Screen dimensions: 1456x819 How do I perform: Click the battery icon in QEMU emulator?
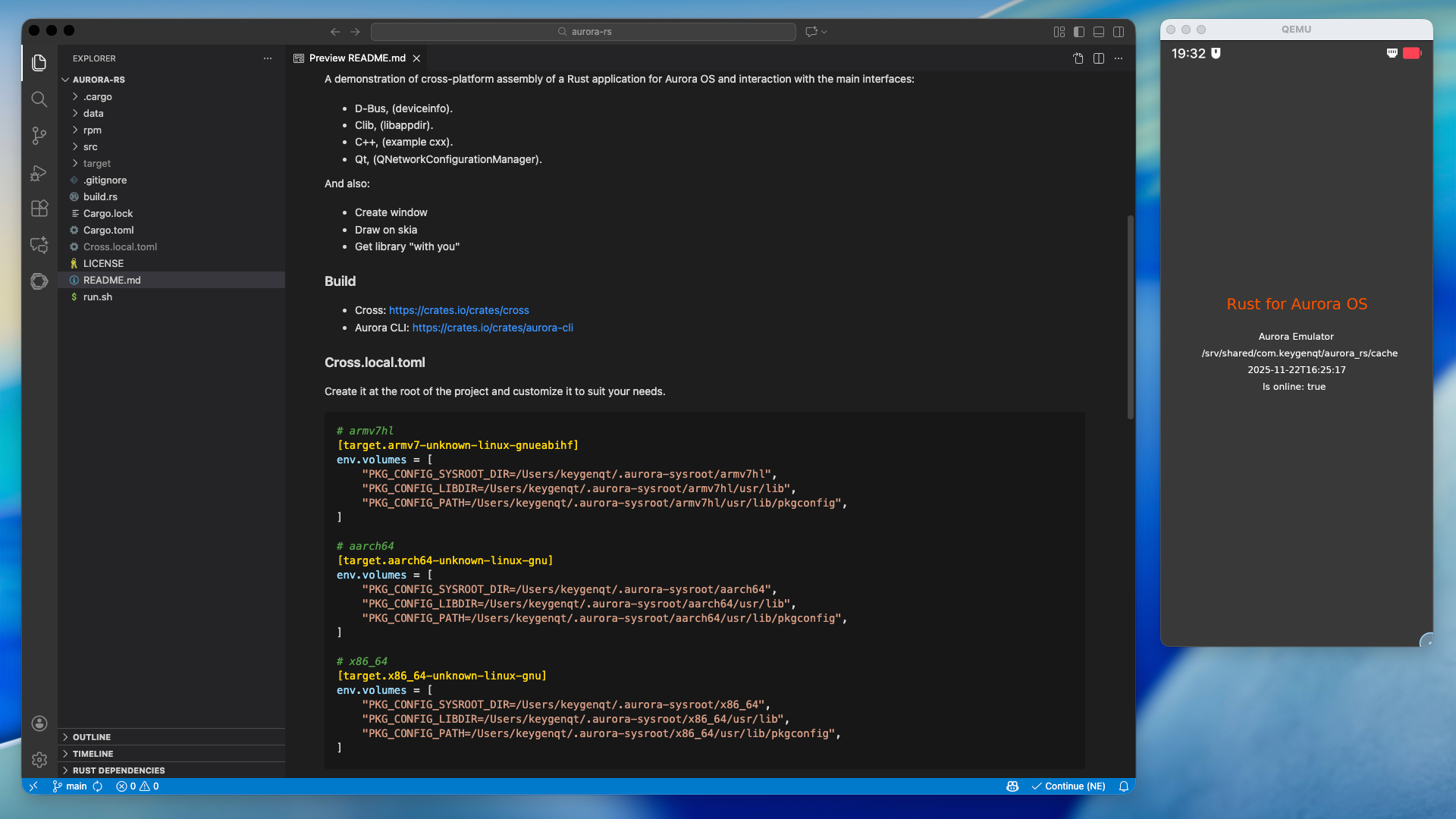tap(1412, 53)
